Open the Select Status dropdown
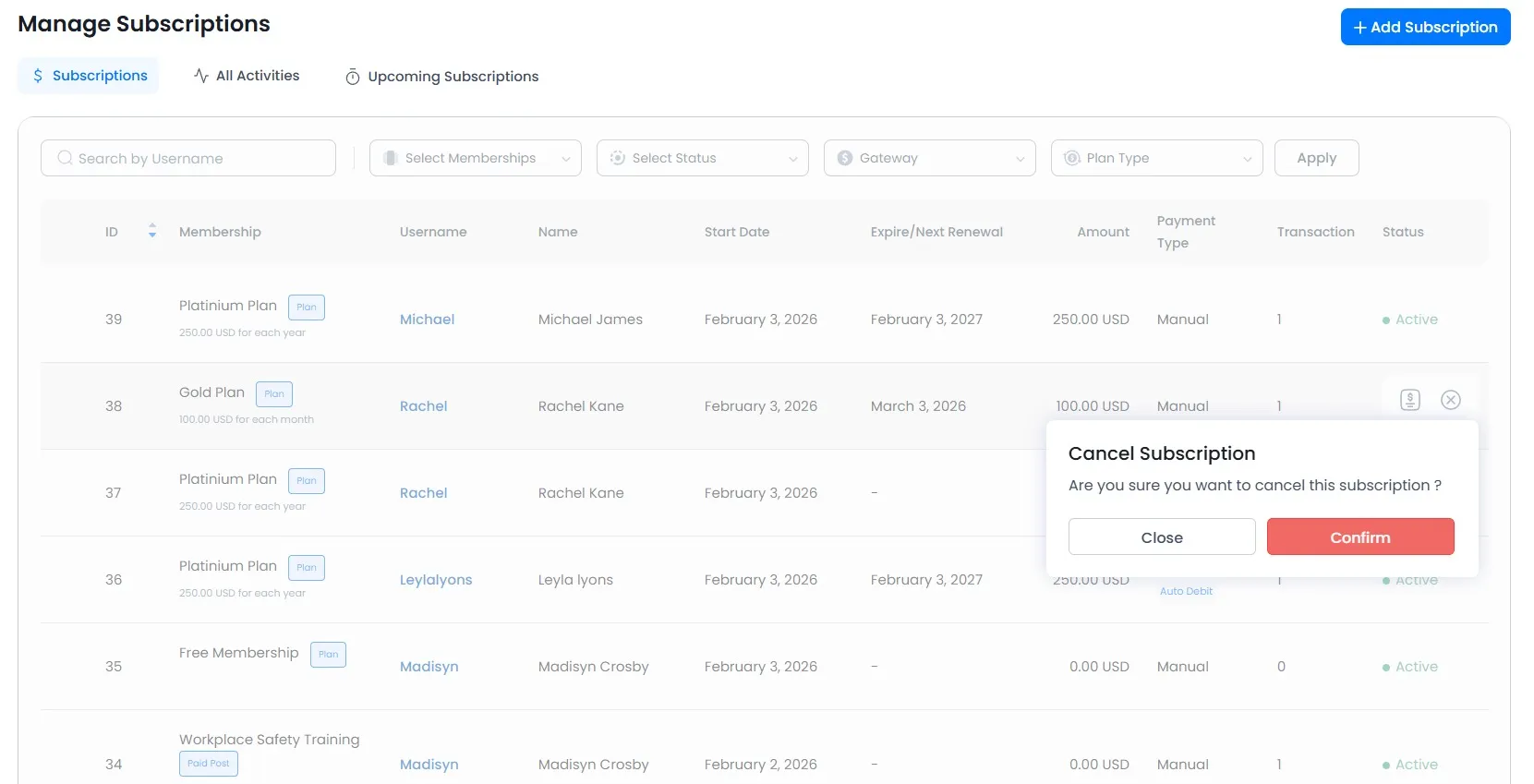The width and height of the screenshot is (1534, 784). tap(703, 158)
